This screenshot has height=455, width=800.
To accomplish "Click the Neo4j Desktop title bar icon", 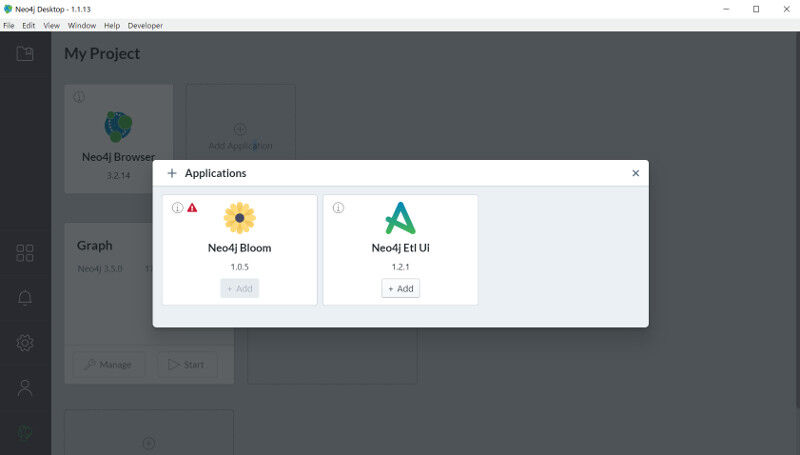I will click(x=8, y=9).
